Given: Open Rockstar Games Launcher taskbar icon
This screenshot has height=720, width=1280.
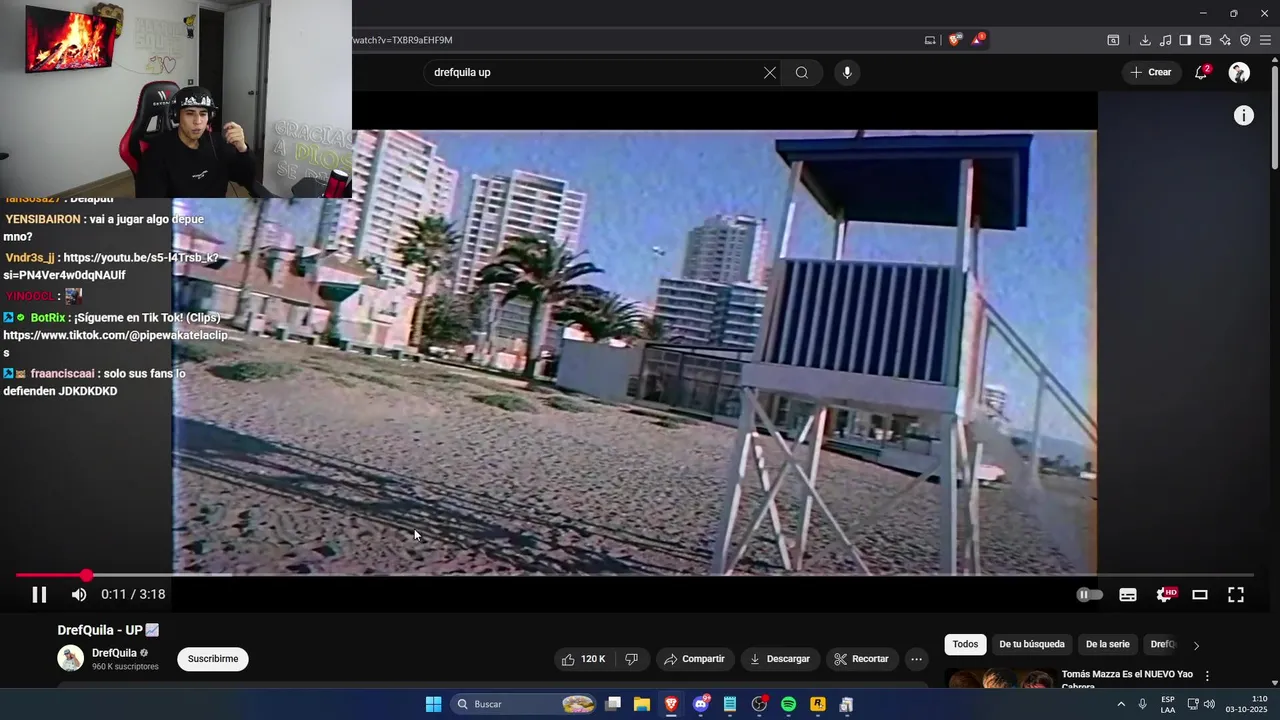Looking at the screenshot, I should 817,704.
